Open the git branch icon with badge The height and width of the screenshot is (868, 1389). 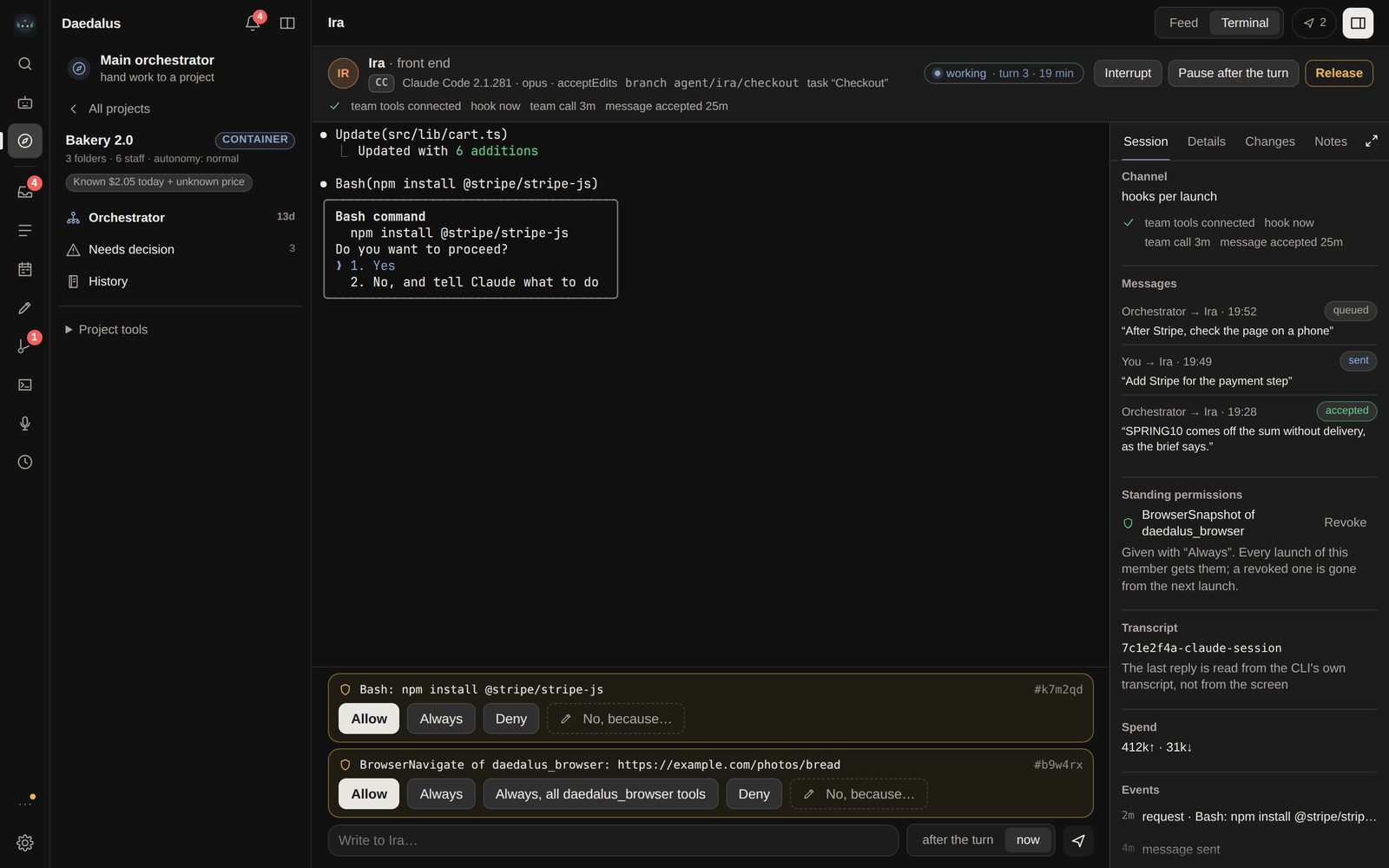pos(25,345)
